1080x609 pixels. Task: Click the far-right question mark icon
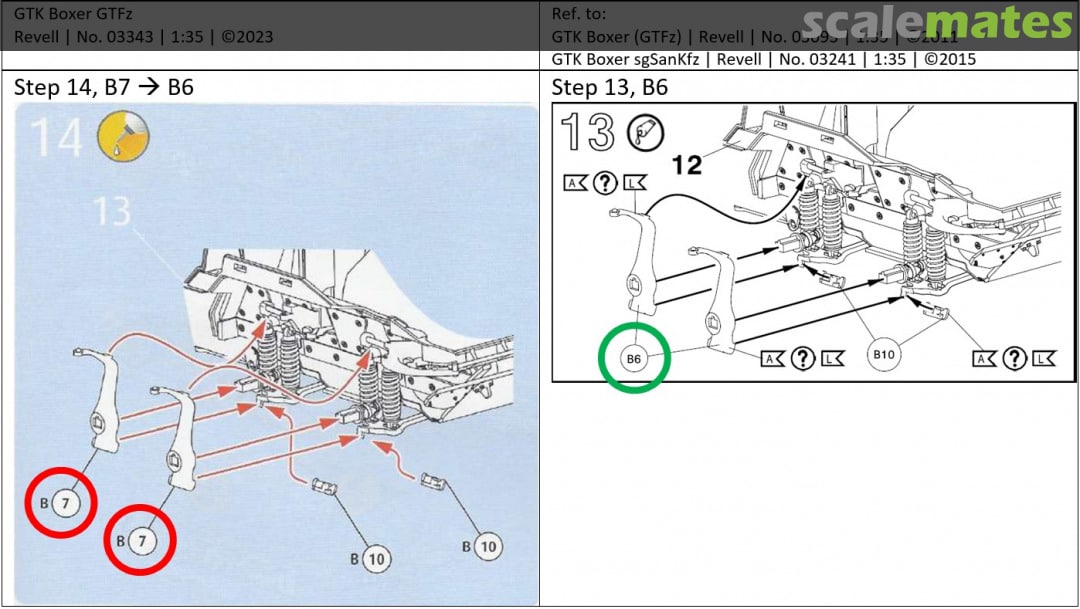(x=1015, y=358)
